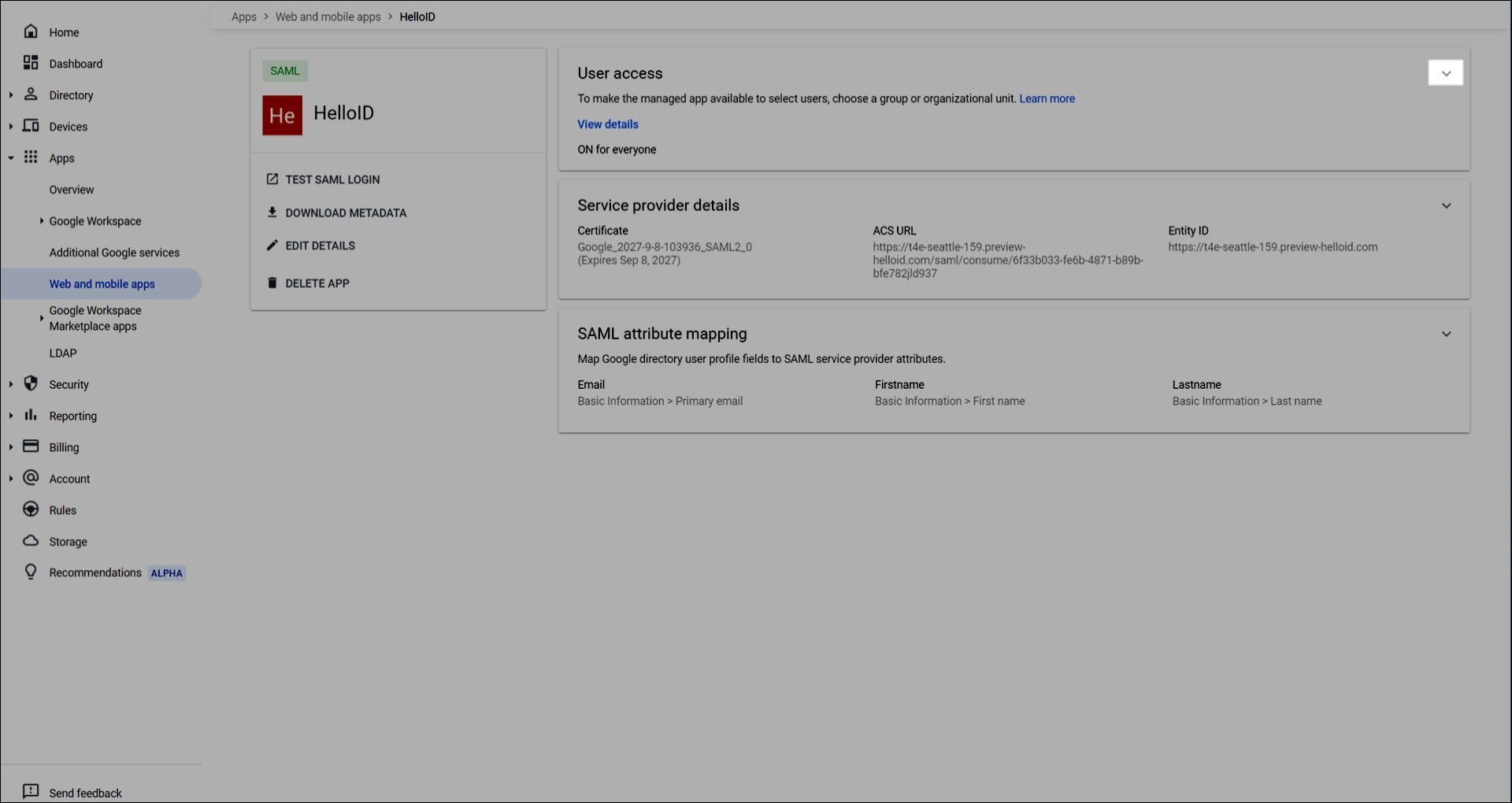Click the DOWNLOAD METADATA button
This screenshot has width=1512, height=803.
coord(336,213)
